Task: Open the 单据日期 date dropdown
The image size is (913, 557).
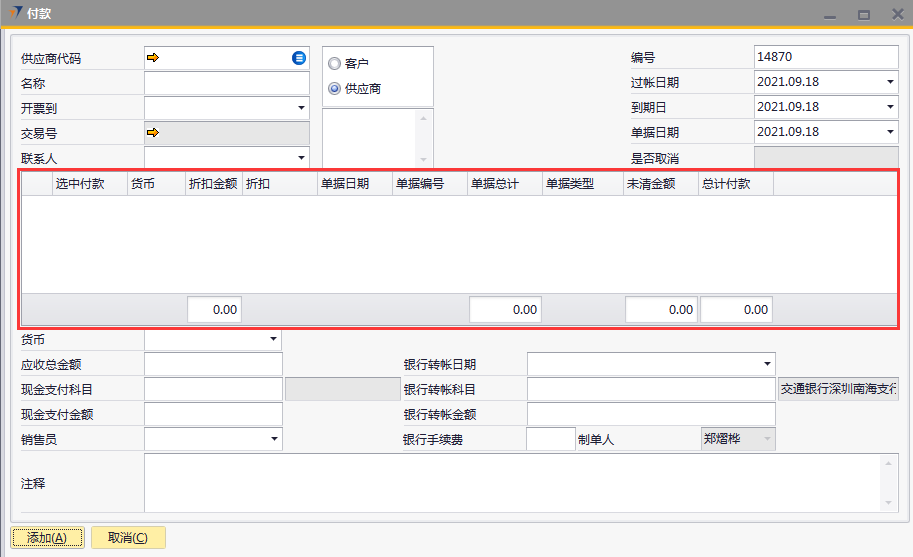Action: pyautogui.click(x=889, y=132)
